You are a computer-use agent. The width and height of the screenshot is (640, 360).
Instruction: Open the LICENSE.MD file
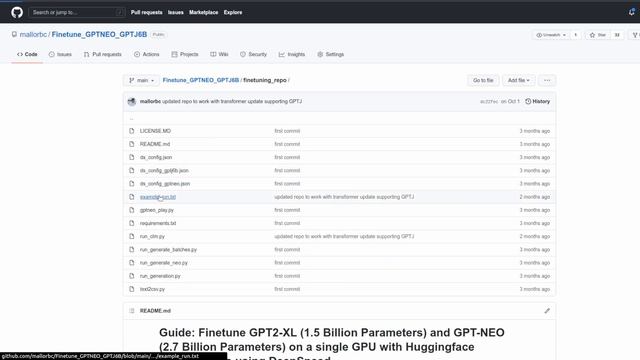pyautogui.click(x=155, y=131)
